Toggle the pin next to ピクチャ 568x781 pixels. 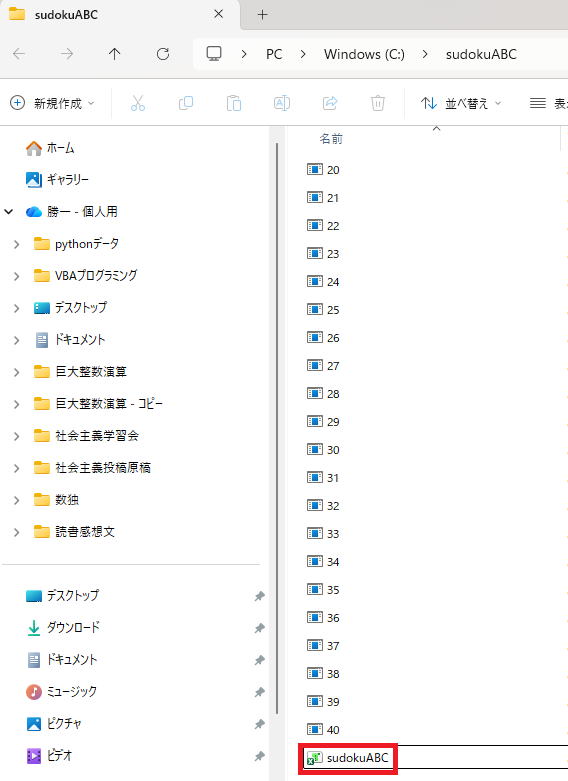coord(259,724)
